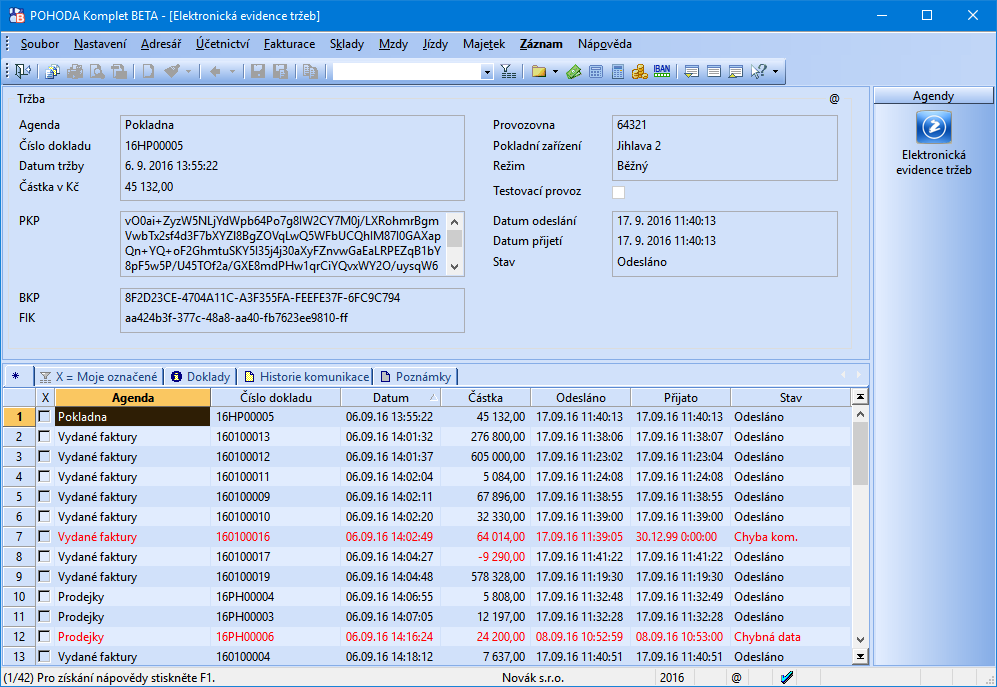Click the IBAN toolbar icon
The height and width of the screenshot is (687, 997).
662,71
